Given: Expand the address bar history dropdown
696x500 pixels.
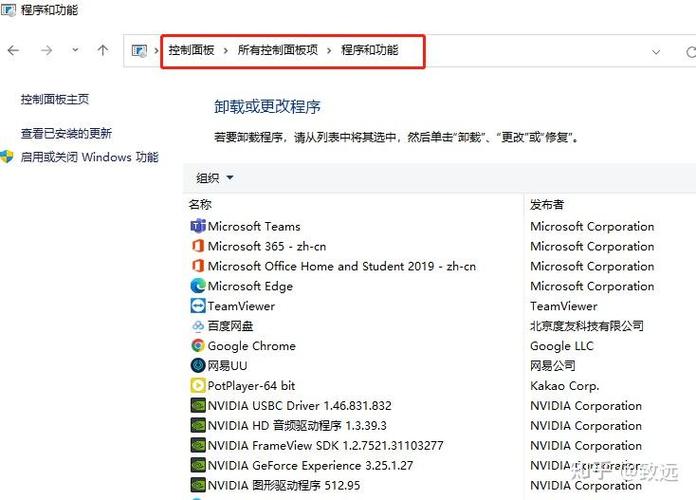Looking at the screenshot, I should point(656,52).
